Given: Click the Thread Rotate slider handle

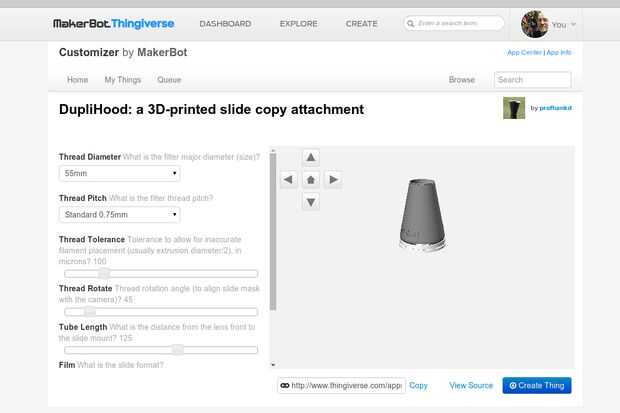Looking at the screenshot, I should point(90,312).
